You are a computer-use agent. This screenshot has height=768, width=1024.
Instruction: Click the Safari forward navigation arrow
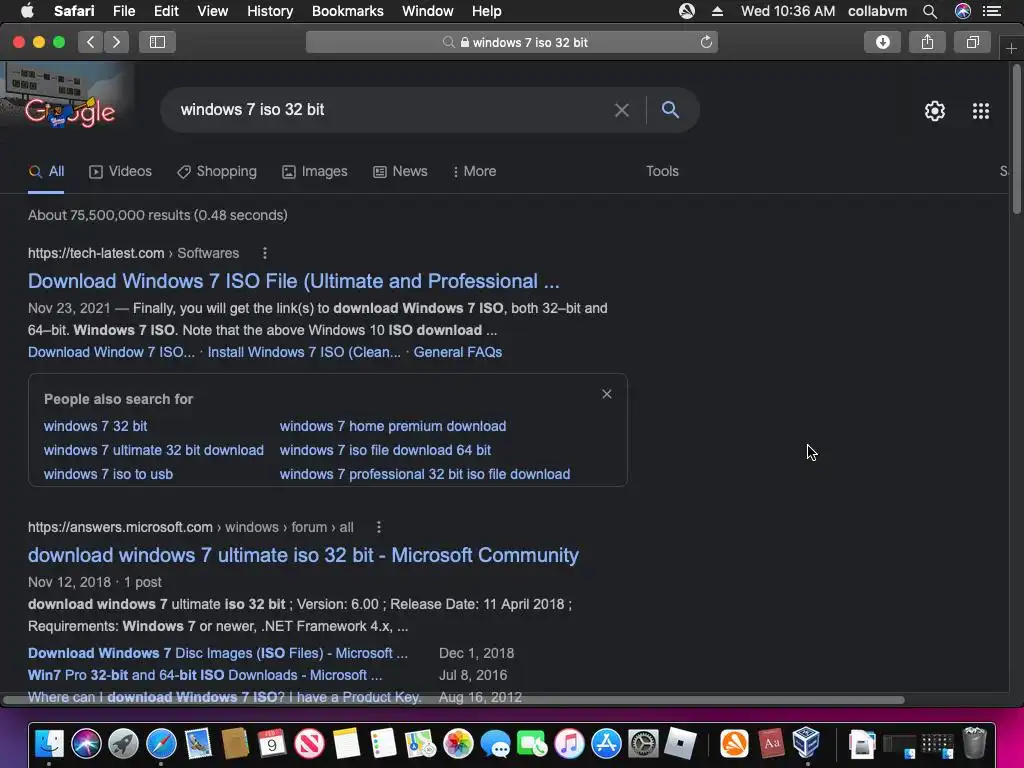(116, 42)
